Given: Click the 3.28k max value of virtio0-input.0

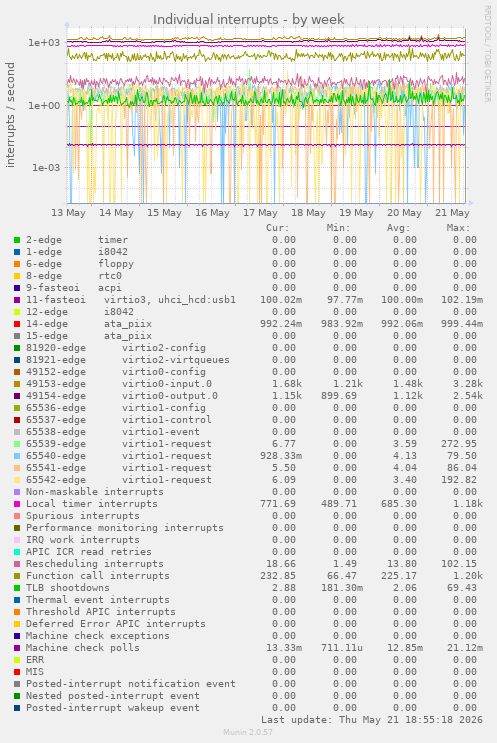Looking at the screenshot, I should 467,384.
